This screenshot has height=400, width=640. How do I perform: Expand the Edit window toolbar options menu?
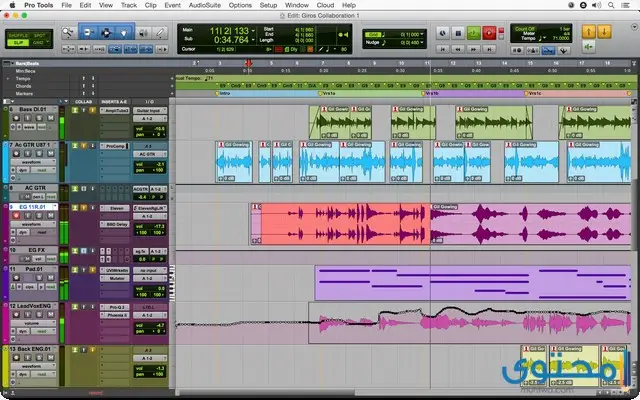(634, 27)
